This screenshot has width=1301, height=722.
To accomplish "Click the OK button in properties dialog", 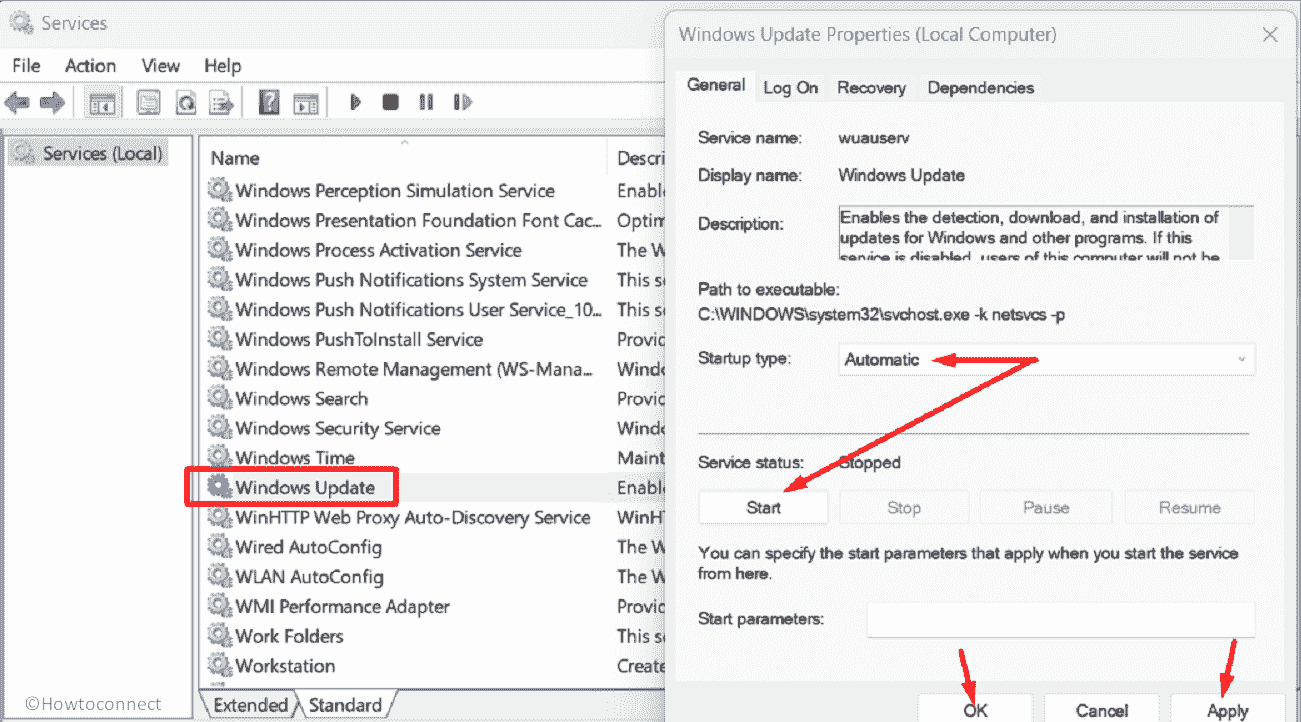I will click(x=976, y=709).
